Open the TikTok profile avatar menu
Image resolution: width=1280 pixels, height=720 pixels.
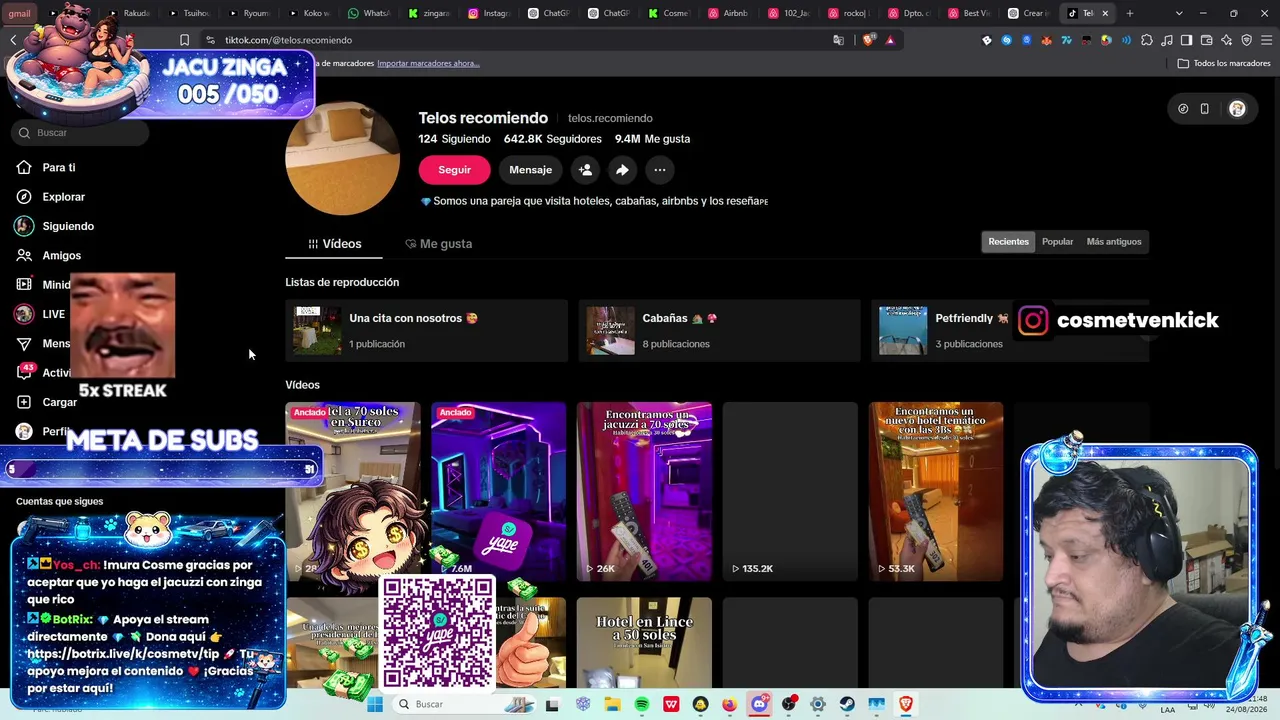pos(1237,109)
